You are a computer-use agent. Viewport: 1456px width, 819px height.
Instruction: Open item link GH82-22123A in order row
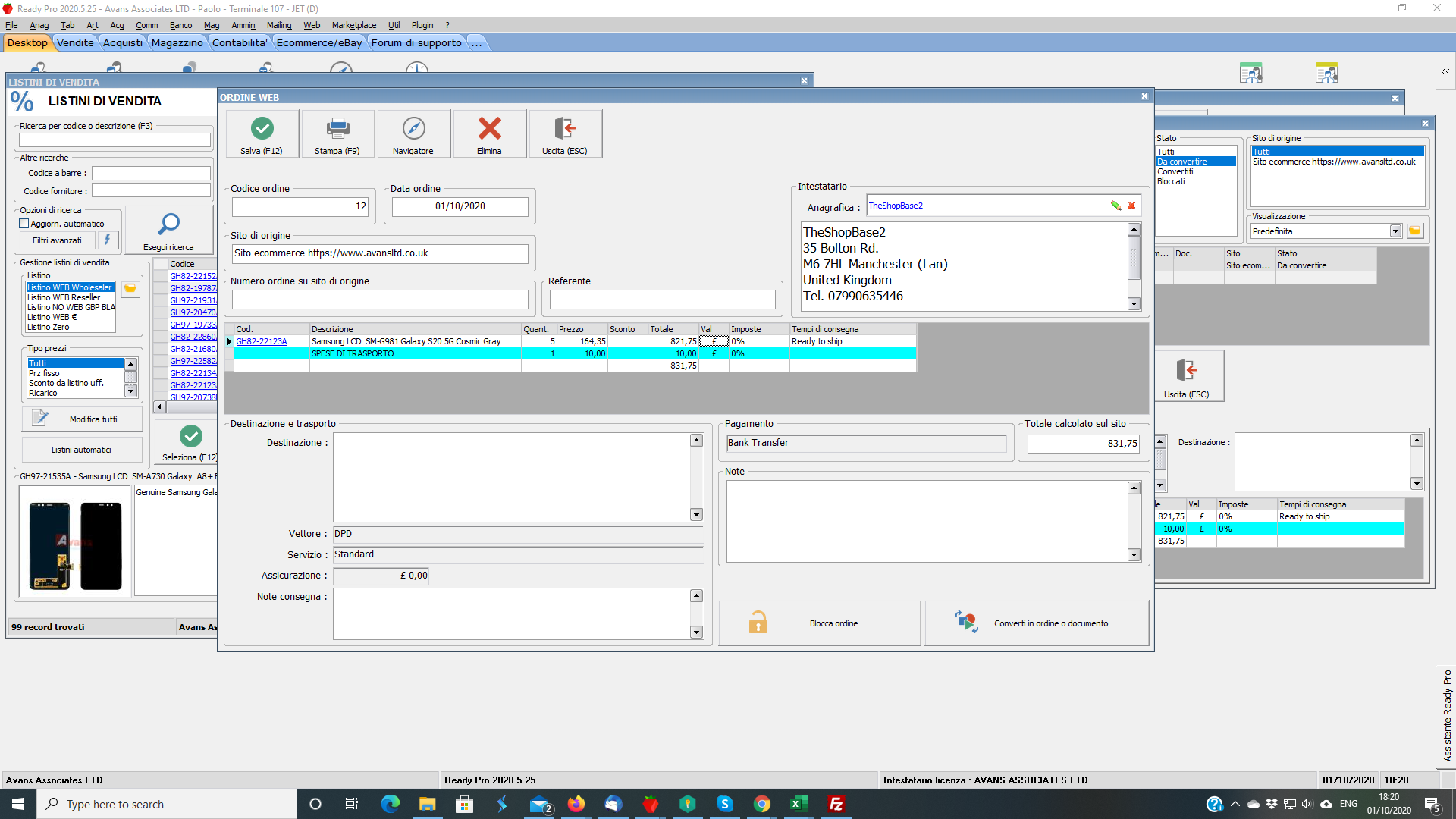(x=262, y=341)
